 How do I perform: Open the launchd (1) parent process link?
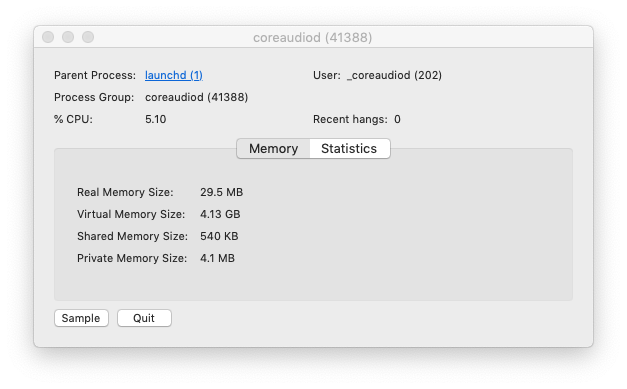pos(174,75)
